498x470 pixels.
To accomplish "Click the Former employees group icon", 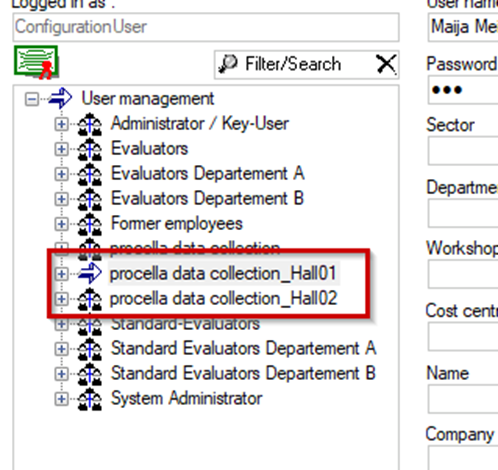I will click(90, 224).
